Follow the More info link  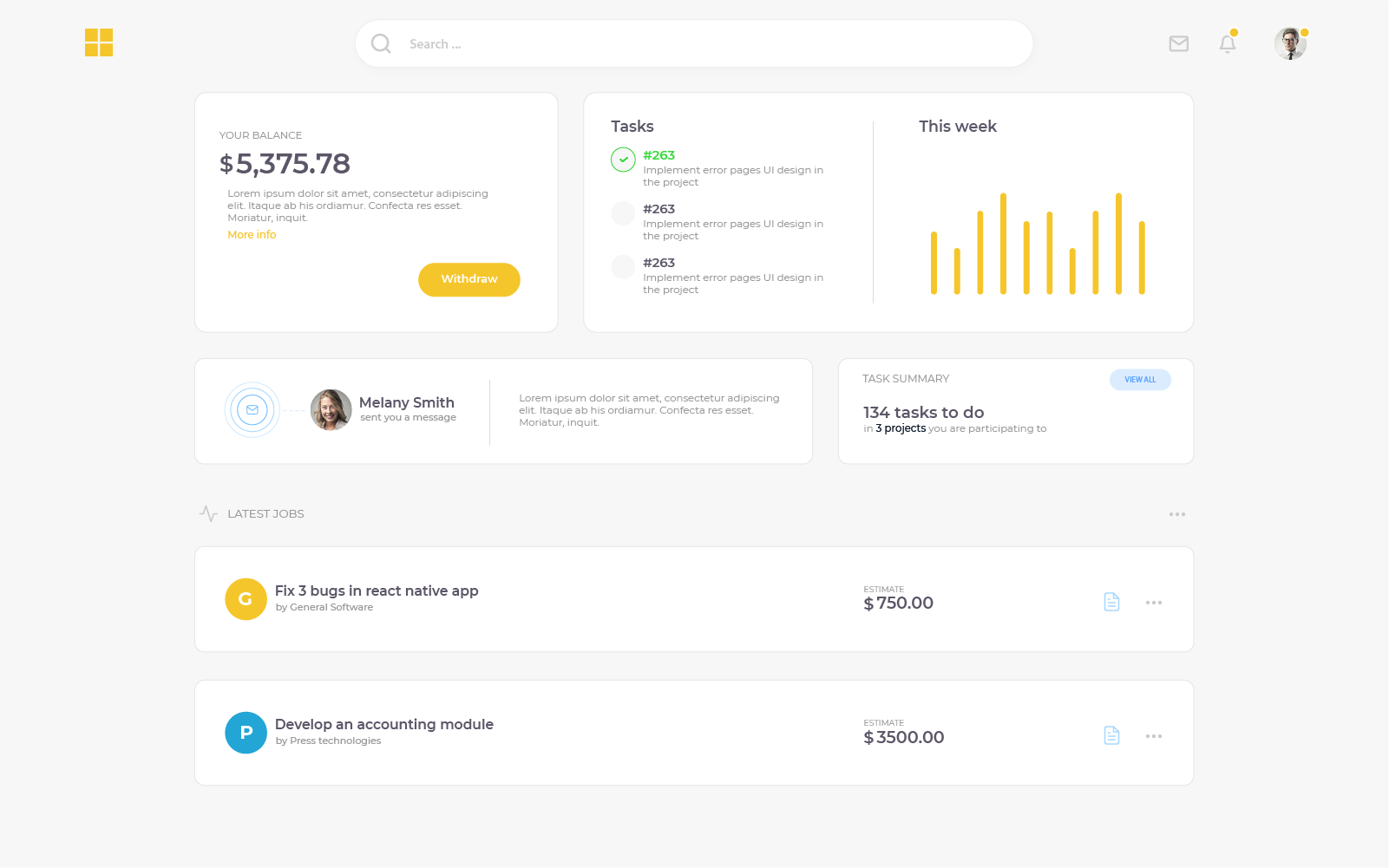tap(252, 235)
